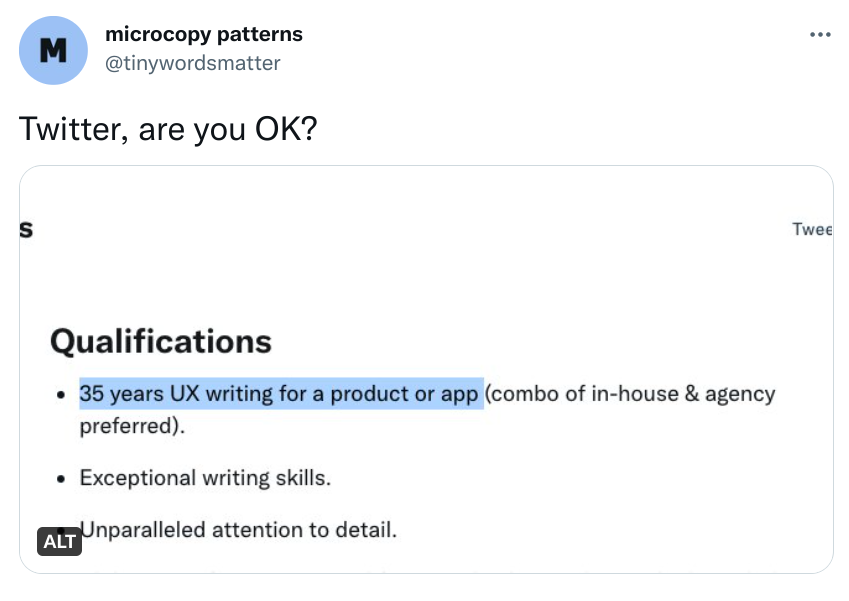The width and height of the screenshot is (849, 601).
Task: Click the Qualifications heading in the image
Action: pyautogui.click(x=161, y=342)
